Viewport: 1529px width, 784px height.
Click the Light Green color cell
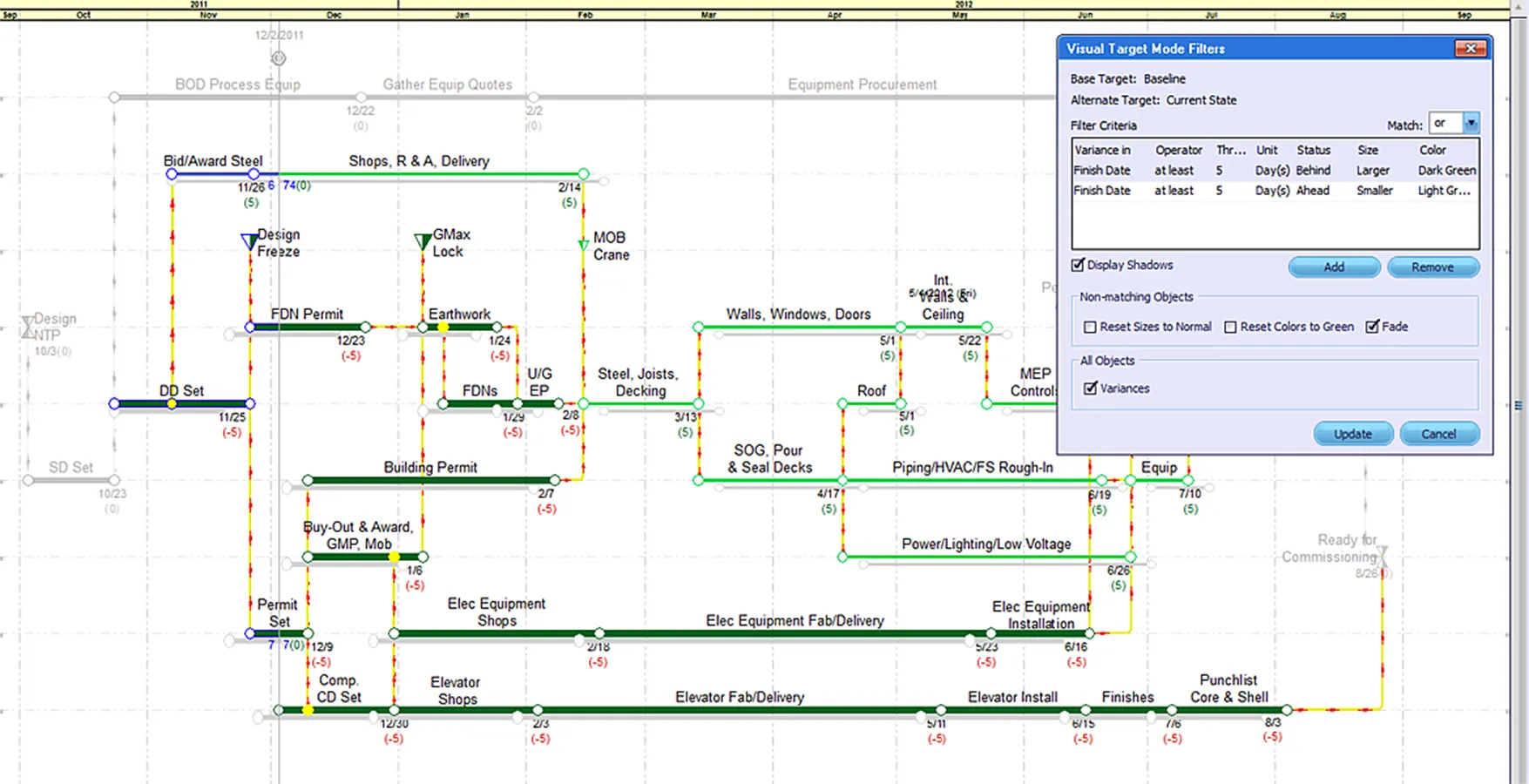[1444, 191]
